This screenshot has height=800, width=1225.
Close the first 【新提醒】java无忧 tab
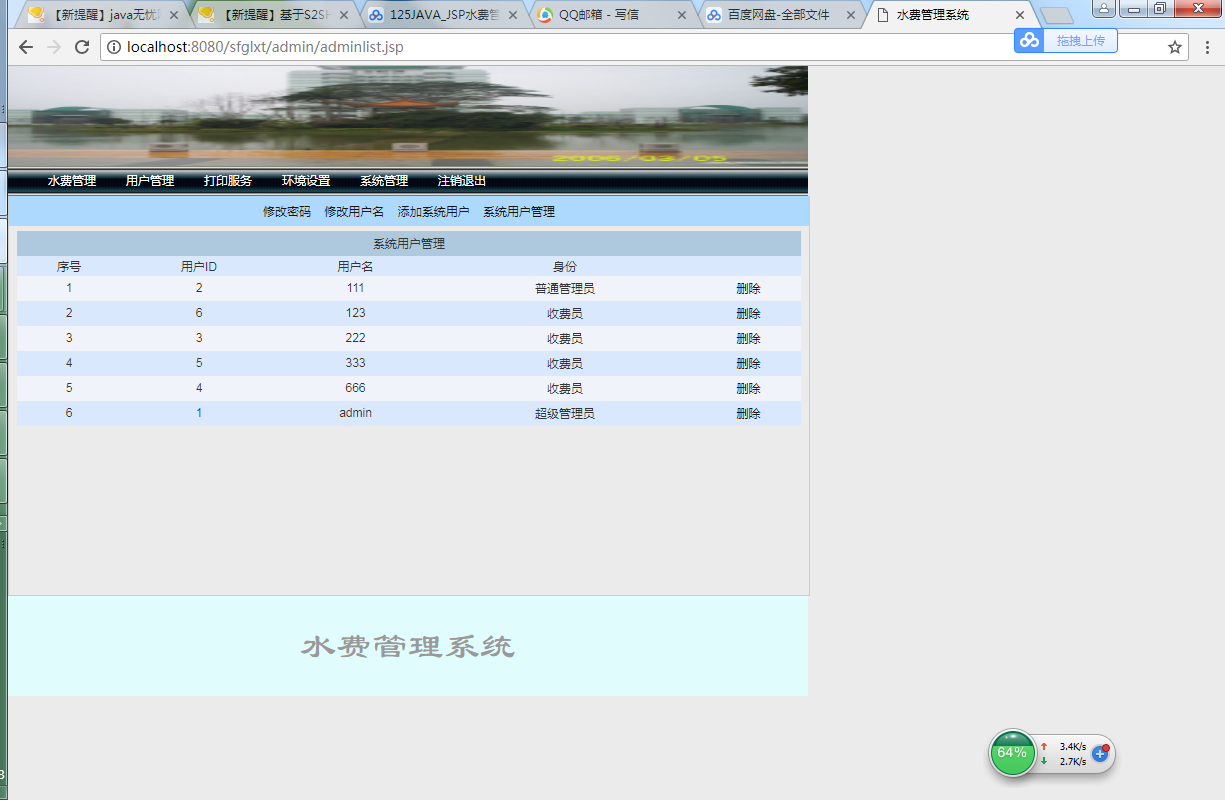click(x=175, y=15)
